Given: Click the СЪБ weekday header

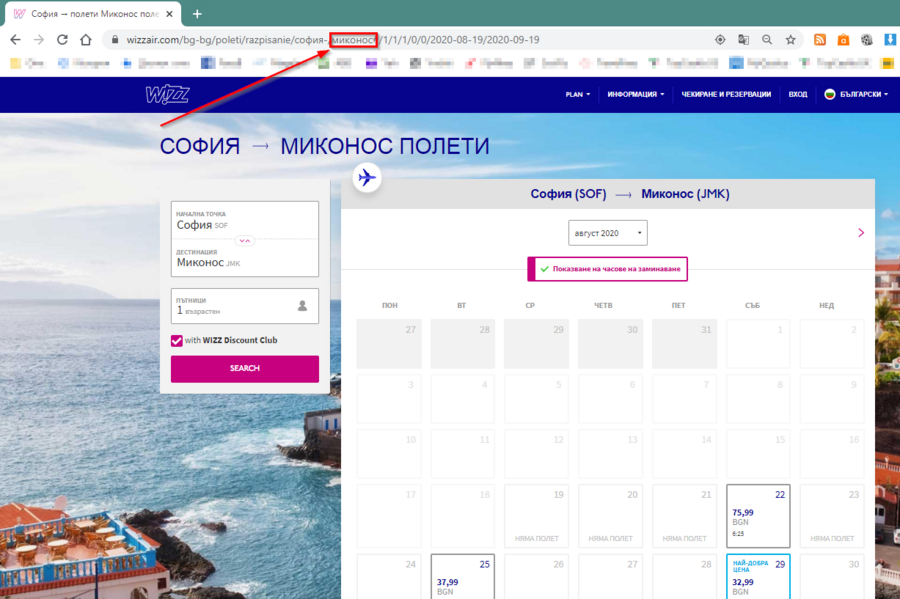Looking at the screenshot, I should tap(752, 306).
